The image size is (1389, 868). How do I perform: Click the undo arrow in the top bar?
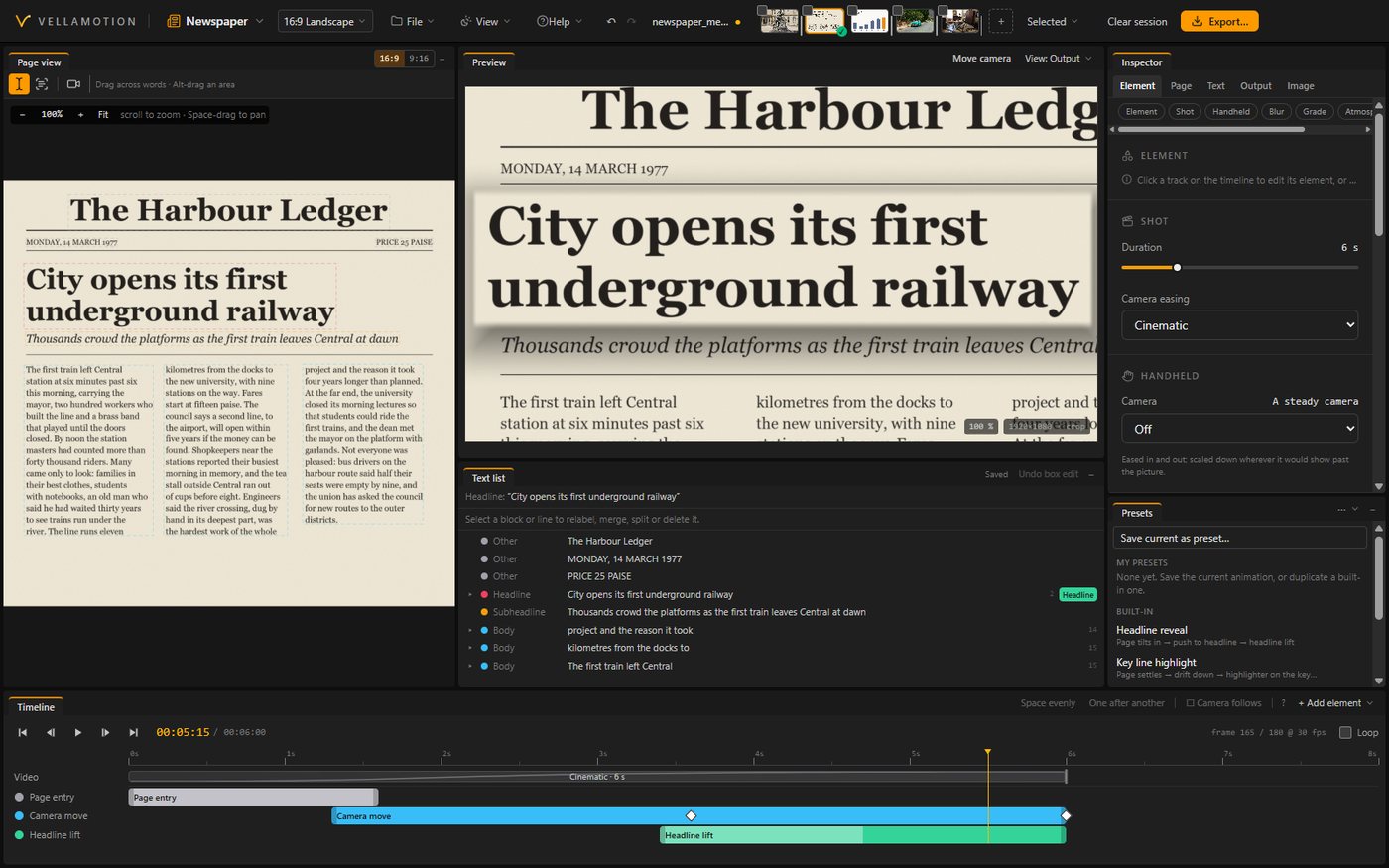611,21
